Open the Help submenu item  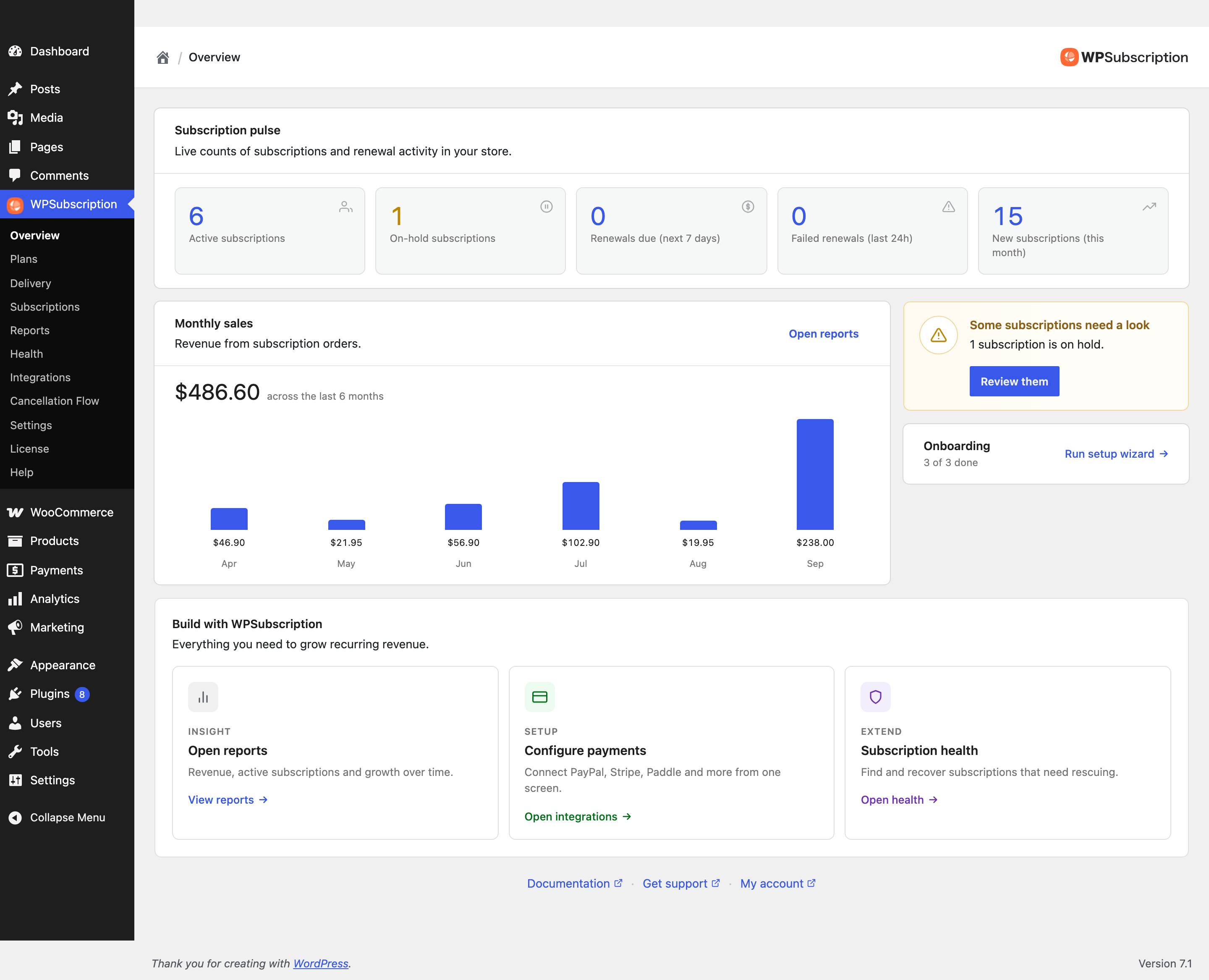[21, 472]
